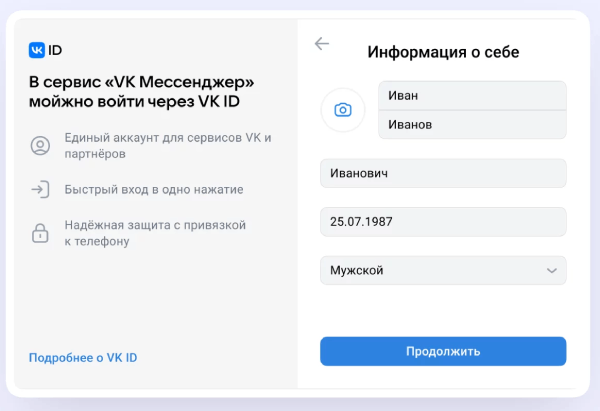Click the "Информация о себе" heading
600x411 pixels.
point(443,51)
